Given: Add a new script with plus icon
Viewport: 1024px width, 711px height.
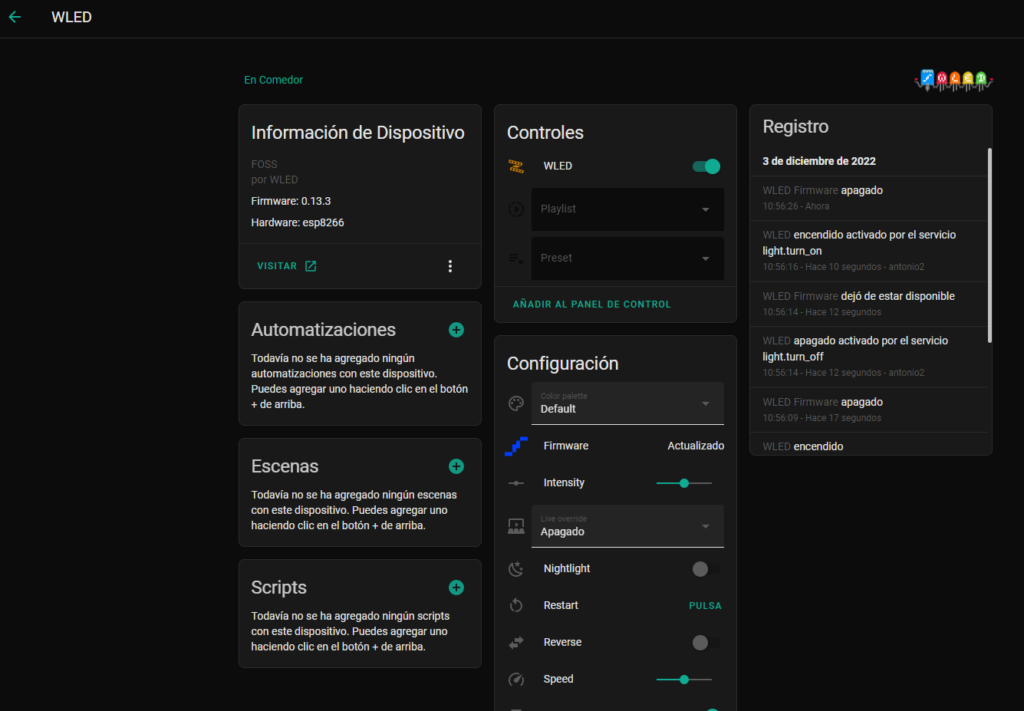Looking at the screenshot, I should (456, 588).
